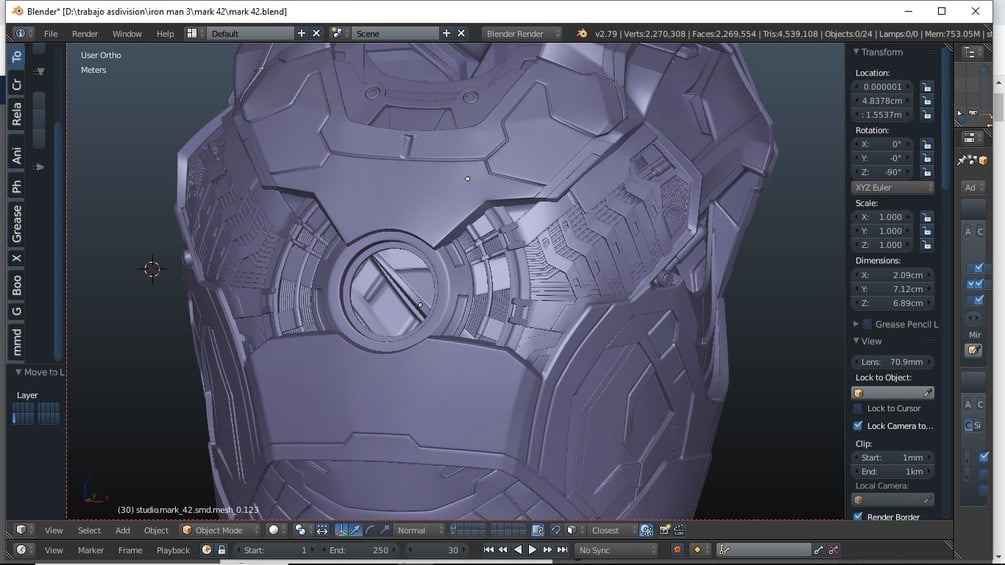Open the Closest snap target dropdown
The image size is (1005, 565).
(611, 530)
